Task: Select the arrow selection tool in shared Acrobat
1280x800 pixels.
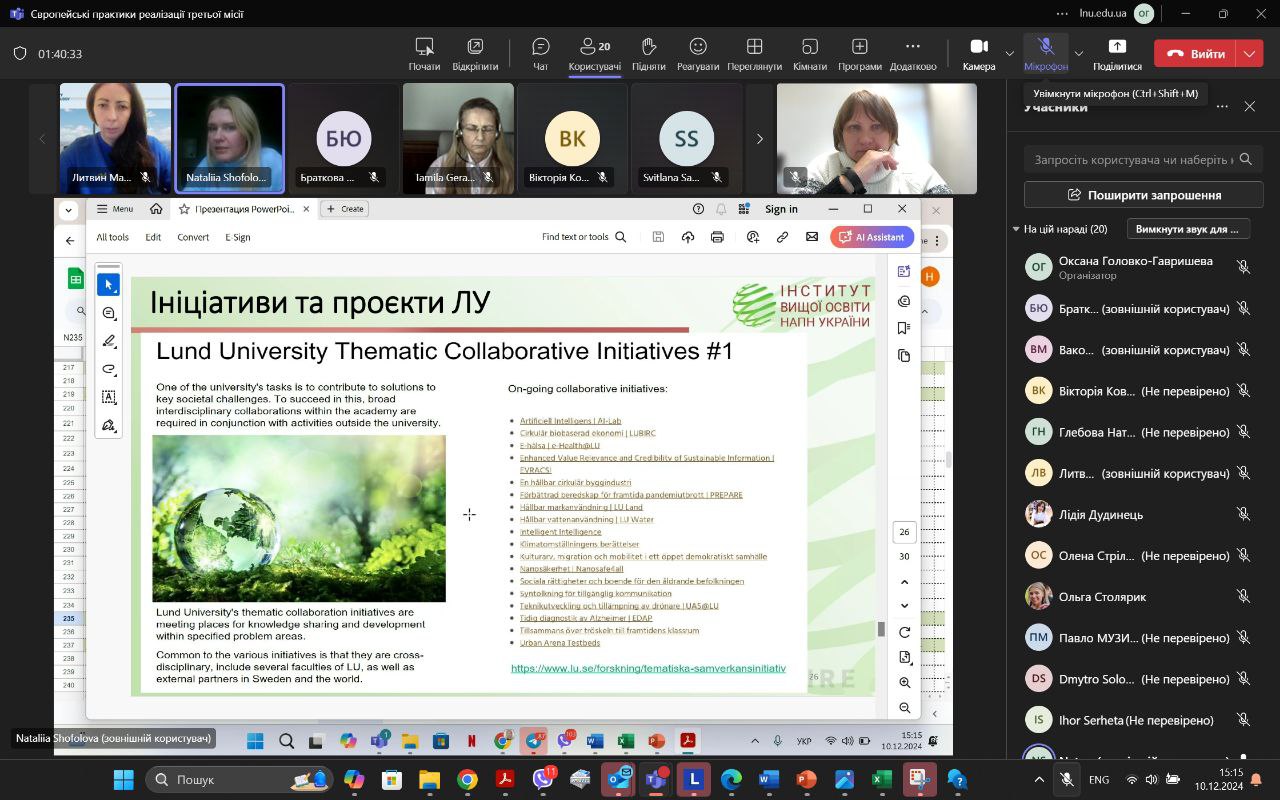Action: click(x=108, y=285)
